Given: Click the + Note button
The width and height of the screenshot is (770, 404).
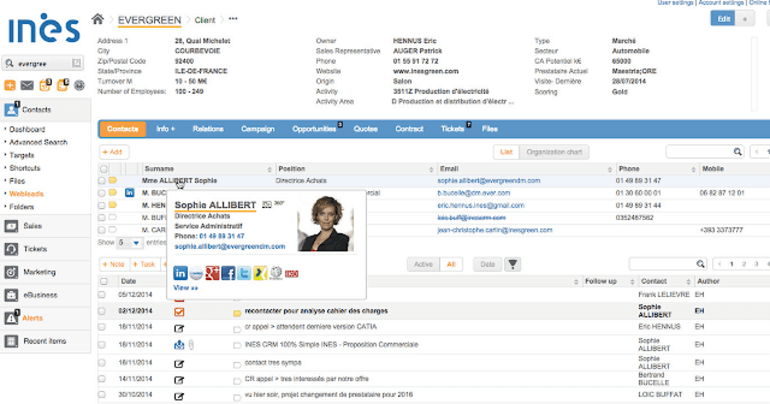Looking at the screenshot, I should pos(114,264).
